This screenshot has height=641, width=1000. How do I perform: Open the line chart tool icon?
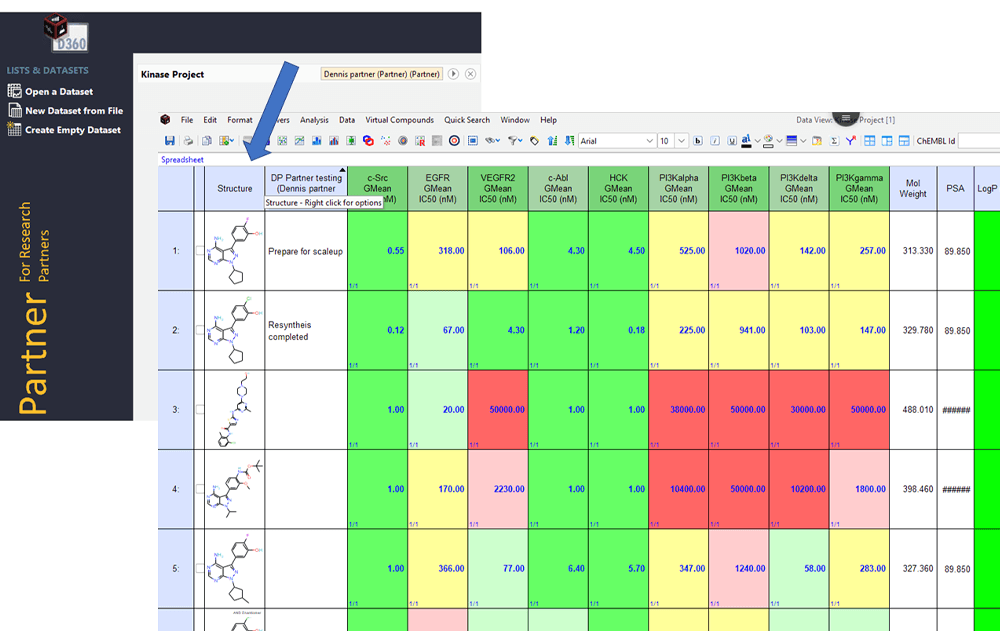pos(299,141)
